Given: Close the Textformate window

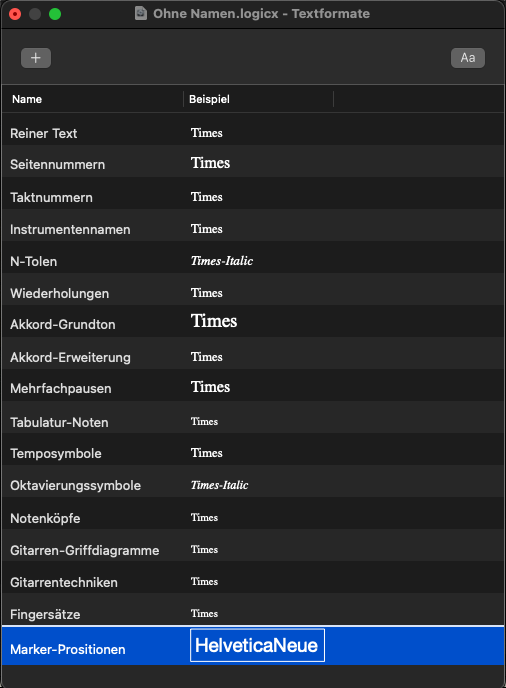Looking at the screenshot, I should [15, 14].
